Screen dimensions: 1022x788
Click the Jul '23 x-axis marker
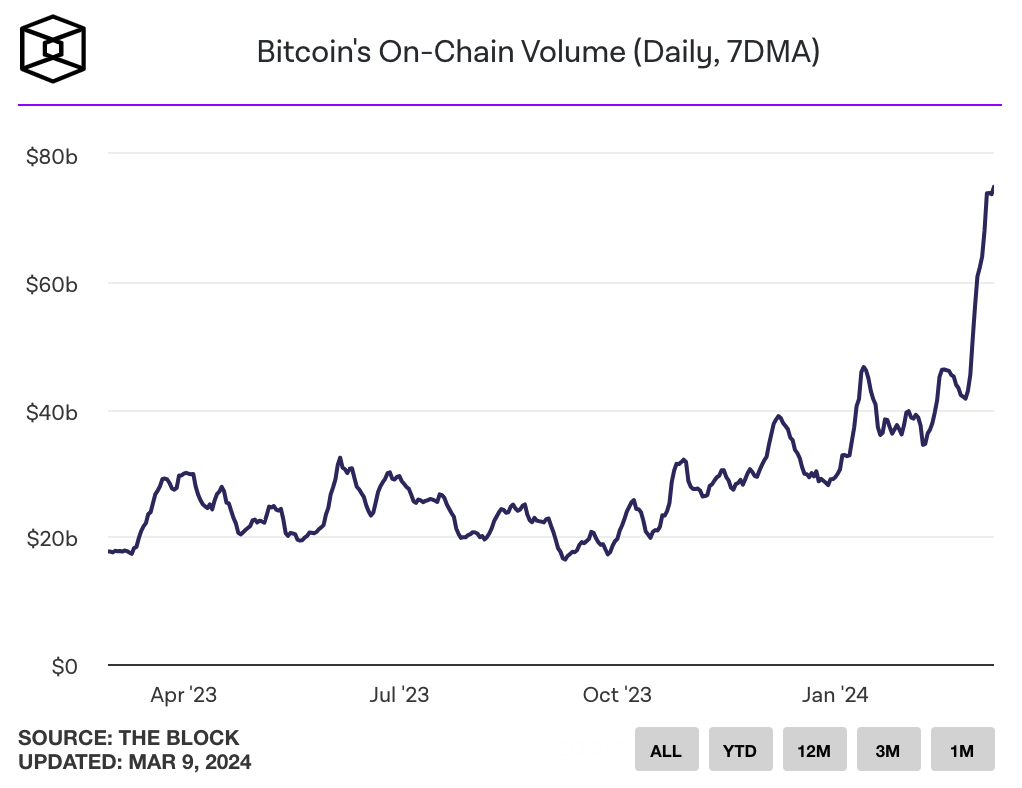click(399, 694)
